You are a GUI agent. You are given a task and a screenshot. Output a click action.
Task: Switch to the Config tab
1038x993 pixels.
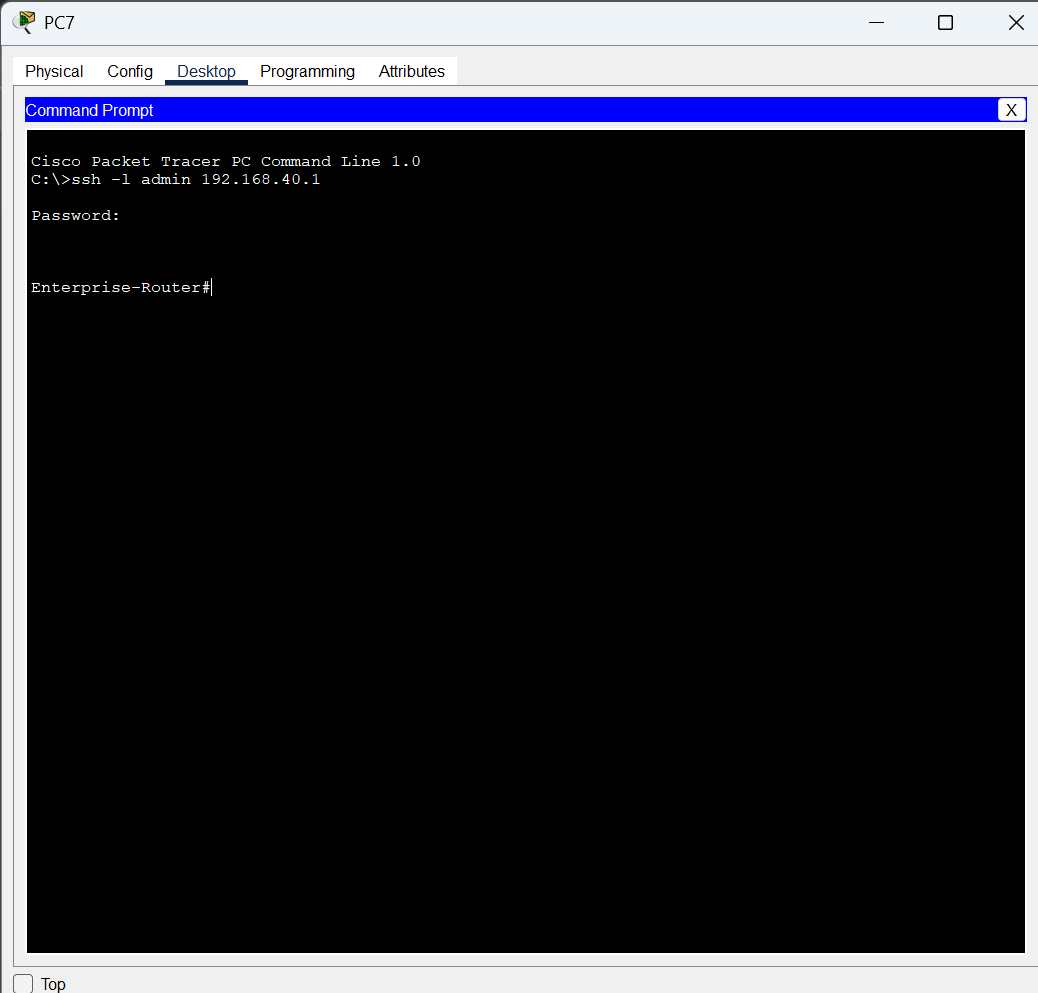(130, 71)
